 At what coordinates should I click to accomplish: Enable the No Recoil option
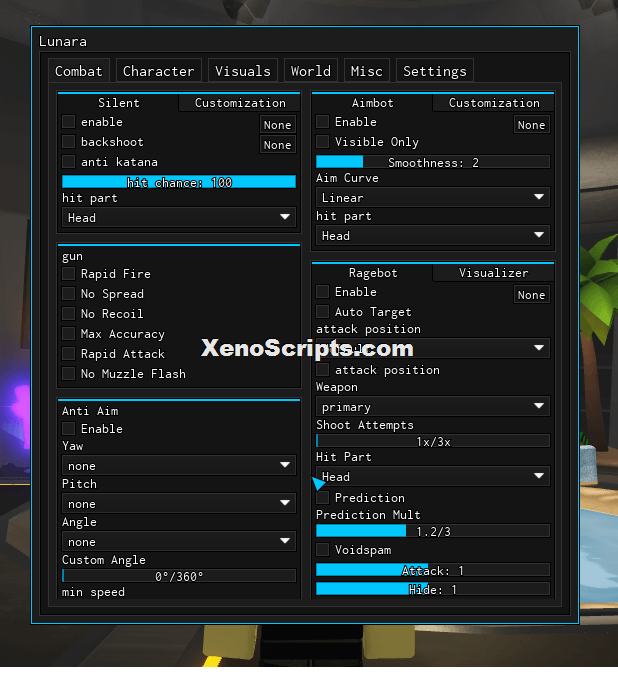pos(68,313)
